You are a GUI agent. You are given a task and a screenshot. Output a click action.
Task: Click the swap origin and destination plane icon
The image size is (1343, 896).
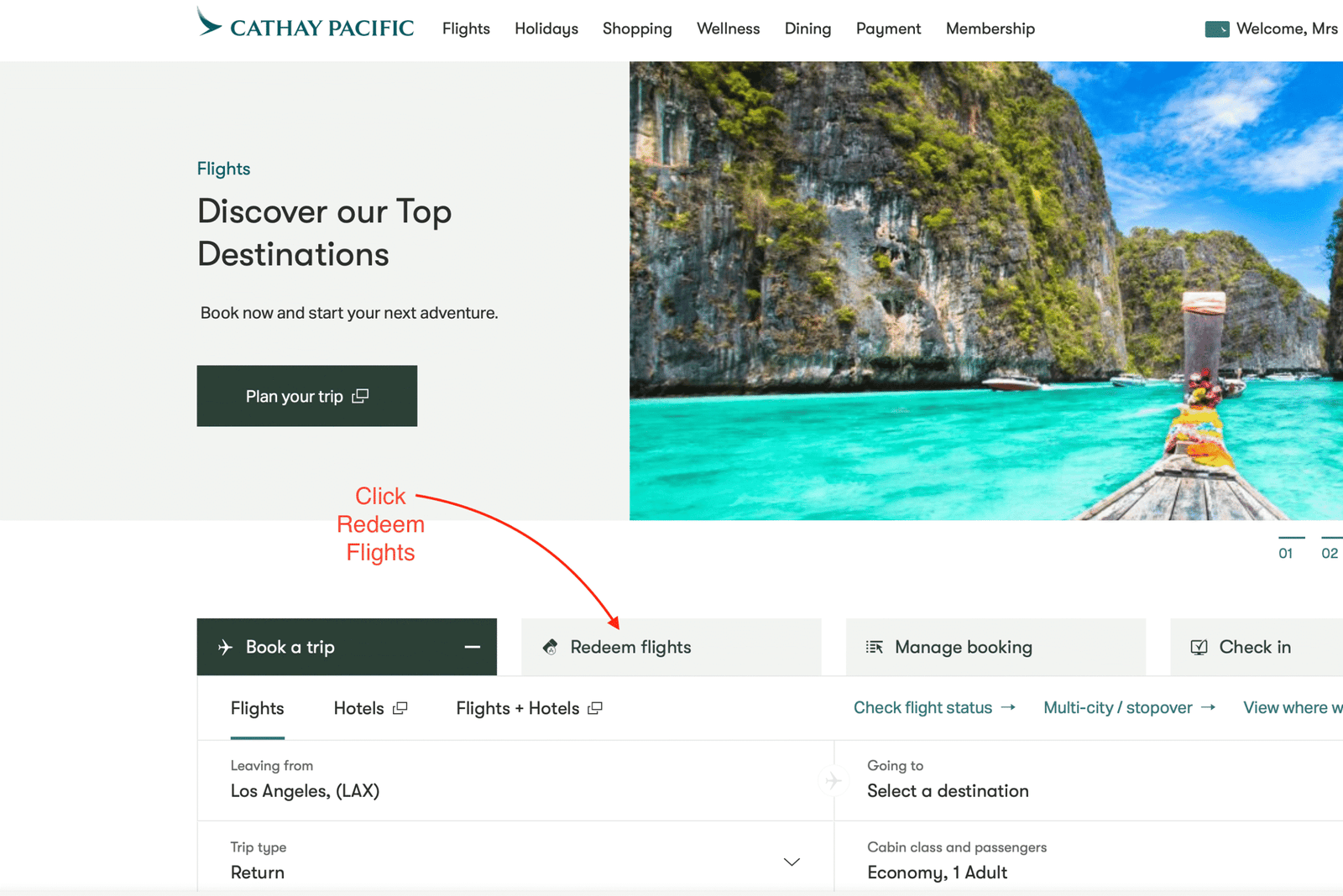click(833, 780)
